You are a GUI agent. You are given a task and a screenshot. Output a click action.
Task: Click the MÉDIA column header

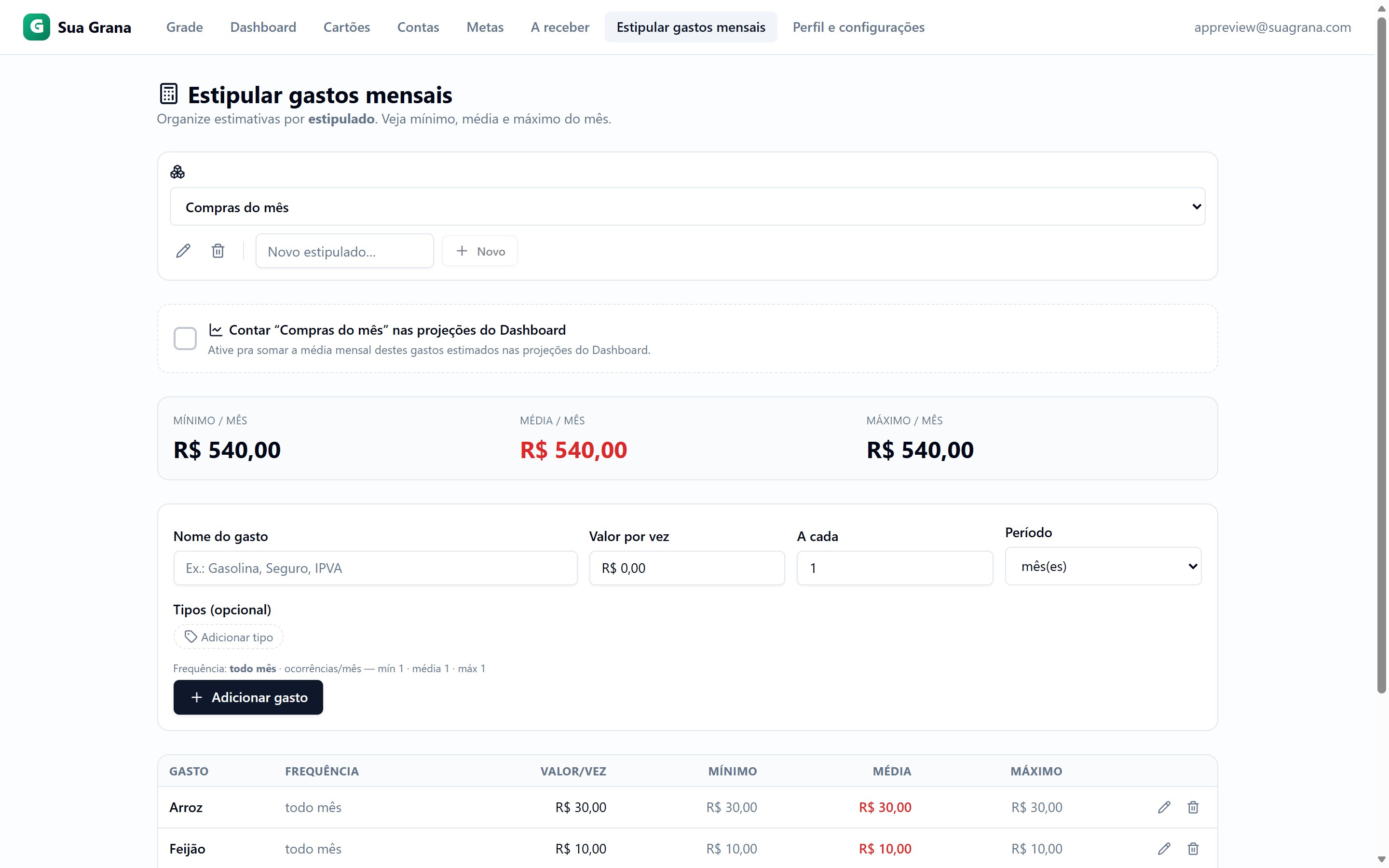(x=892, y=771)
